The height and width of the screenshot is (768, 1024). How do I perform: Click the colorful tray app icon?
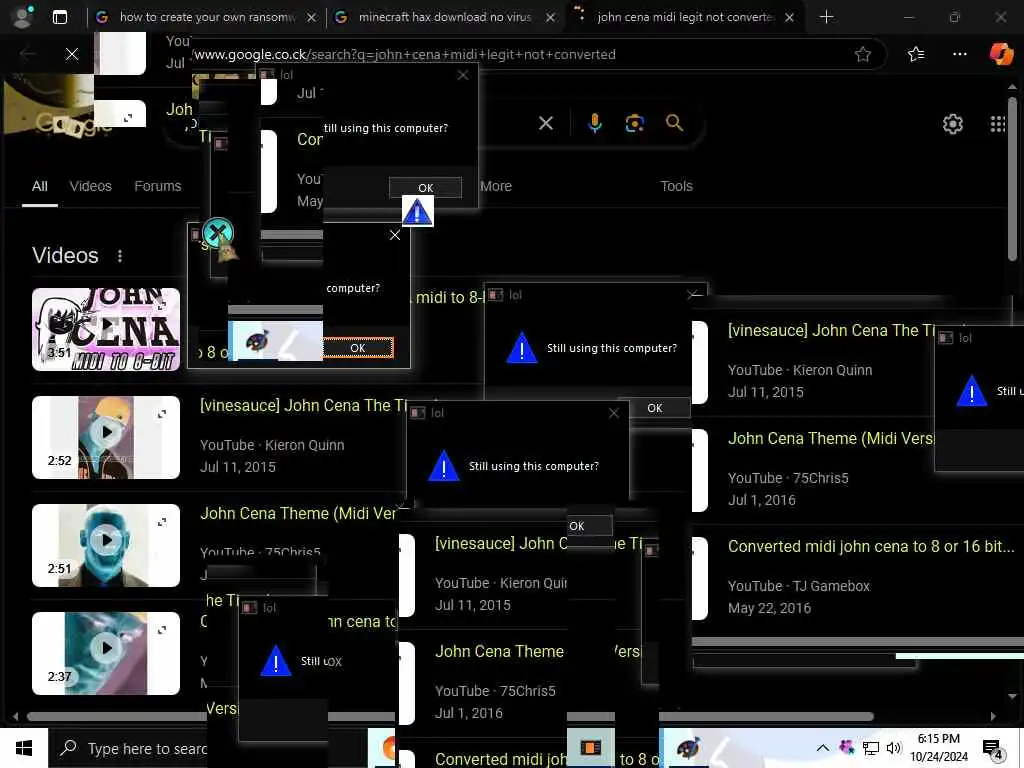tap(846, 748)
